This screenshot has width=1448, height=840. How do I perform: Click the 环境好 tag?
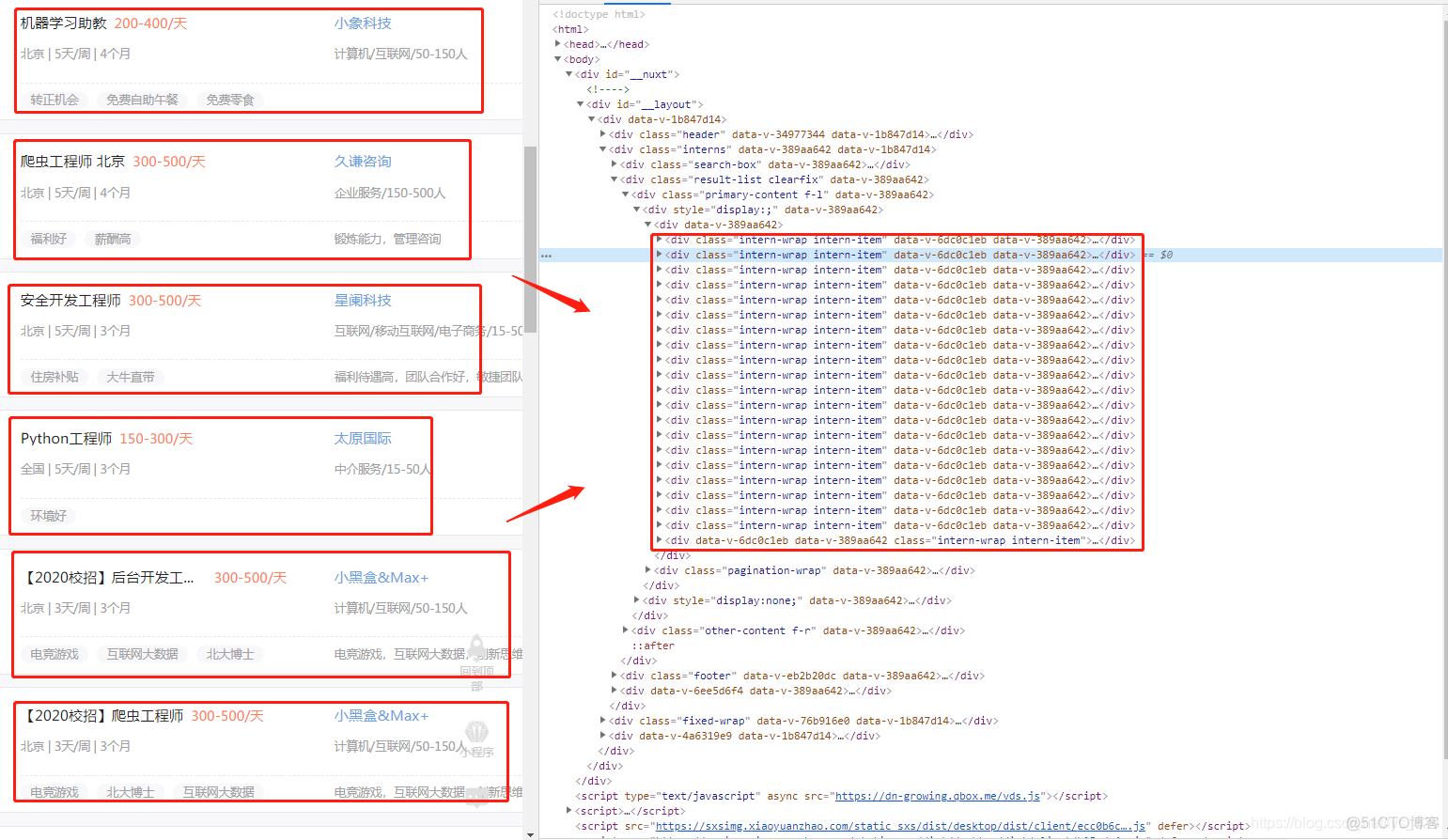[x=48, y=516]
